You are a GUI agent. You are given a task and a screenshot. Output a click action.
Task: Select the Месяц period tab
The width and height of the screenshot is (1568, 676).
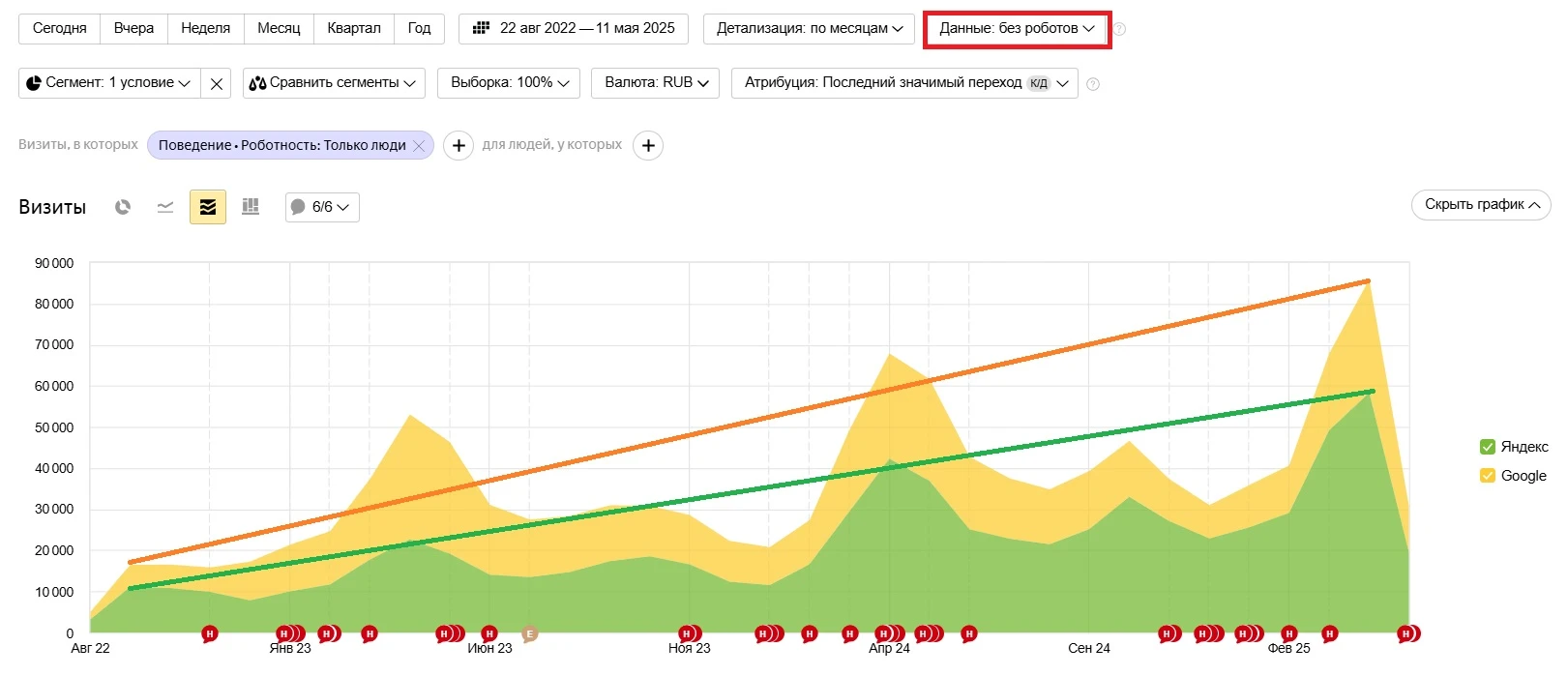[279, 29]
